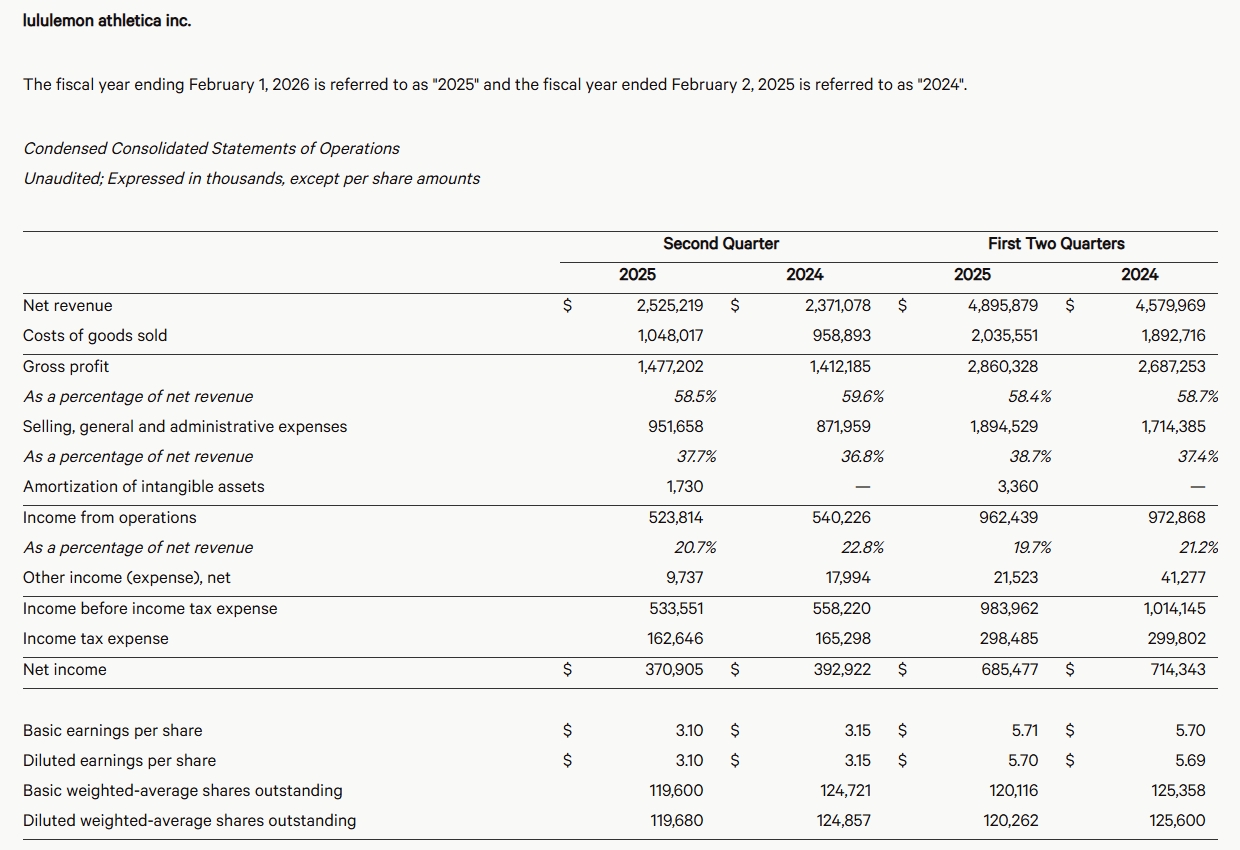Click diluted weighted-average shares 119,680

coord(676,821)
